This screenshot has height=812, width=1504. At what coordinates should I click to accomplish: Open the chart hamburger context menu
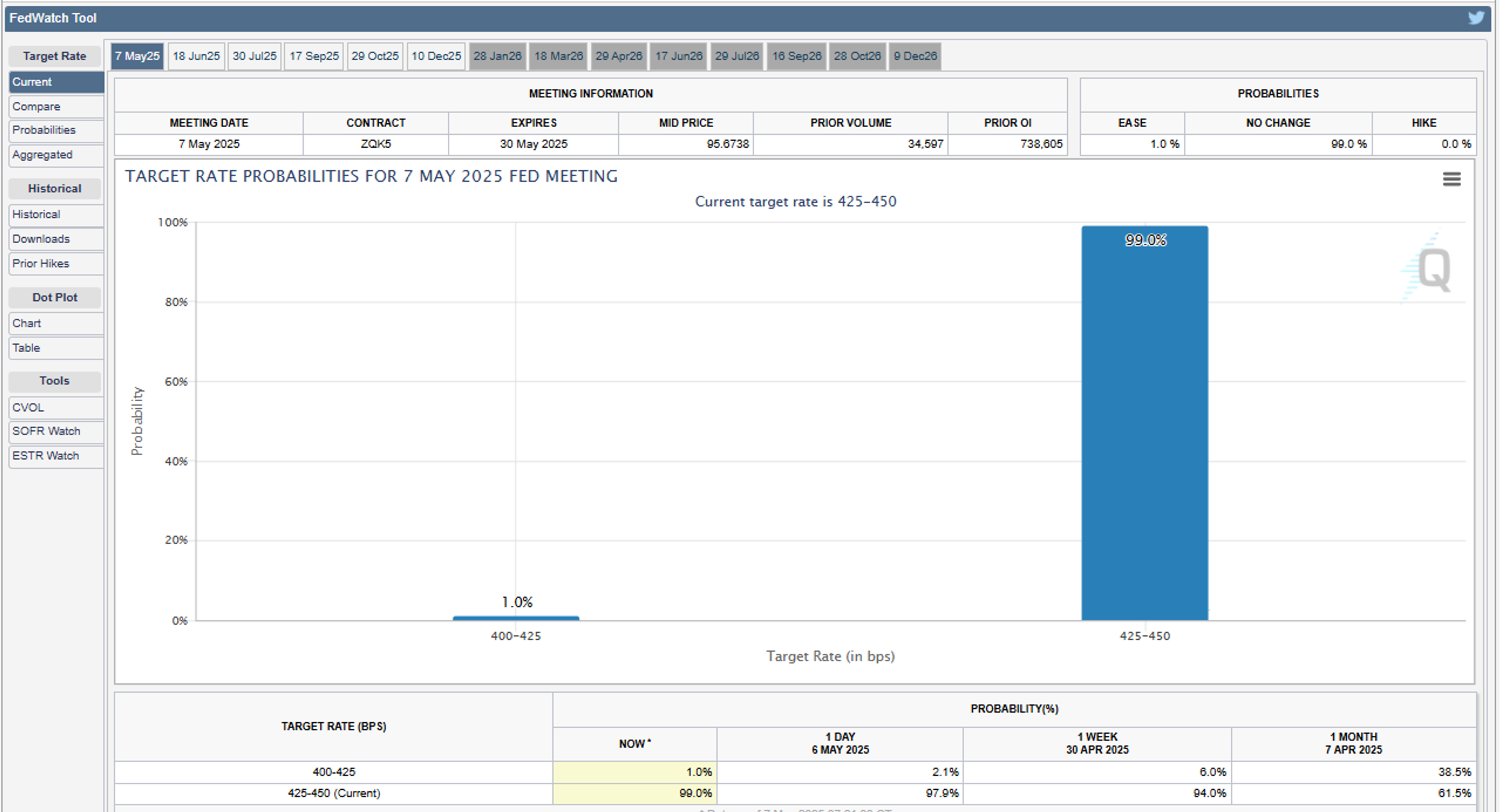(1452, 179)
